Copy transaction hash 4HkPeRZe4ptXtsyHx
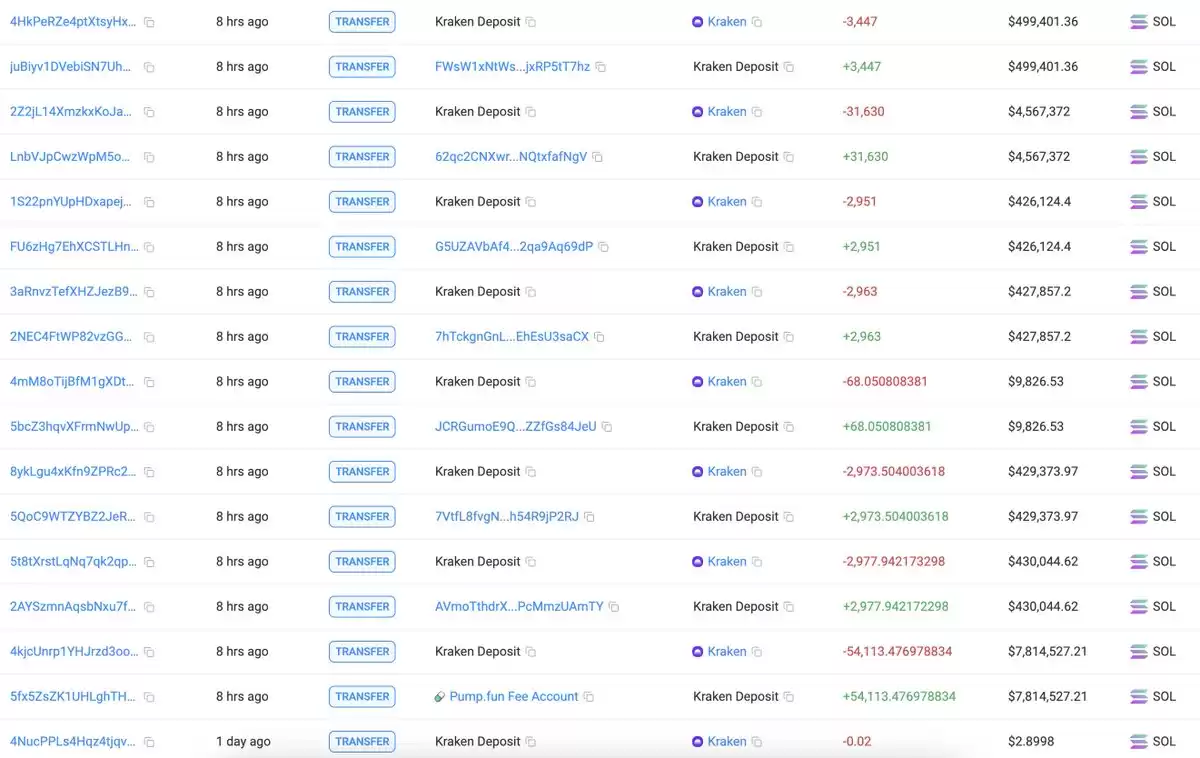 (x=149, y=22)
